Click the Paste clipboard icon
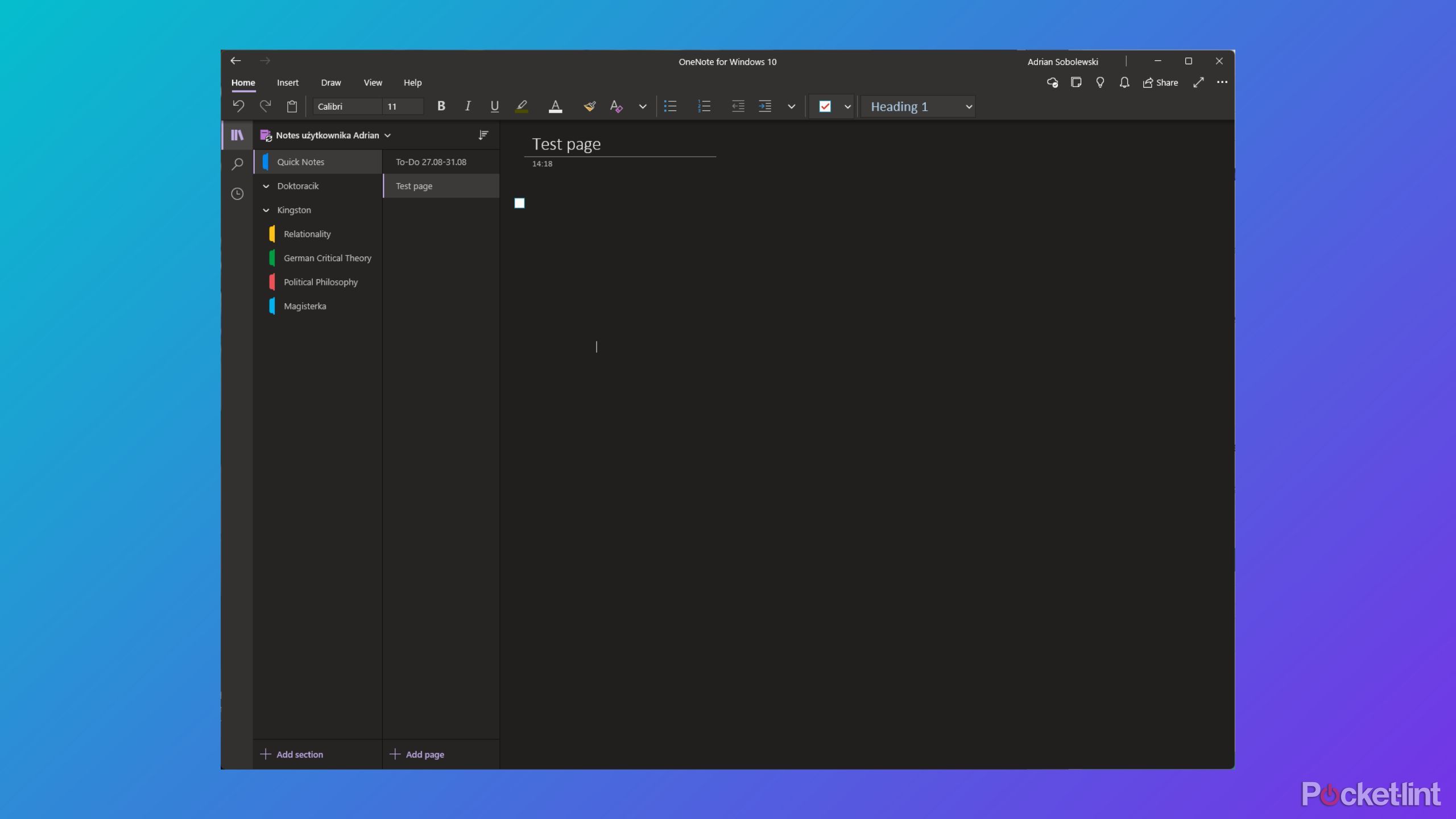Viewport: 1456px width, 819px height. (292, 106)
